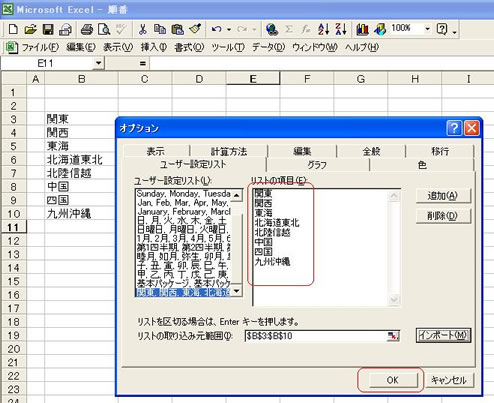Open the Undo history dropdown arrow
This screenshot has width=494, height=403.
(x=229, y=29)
